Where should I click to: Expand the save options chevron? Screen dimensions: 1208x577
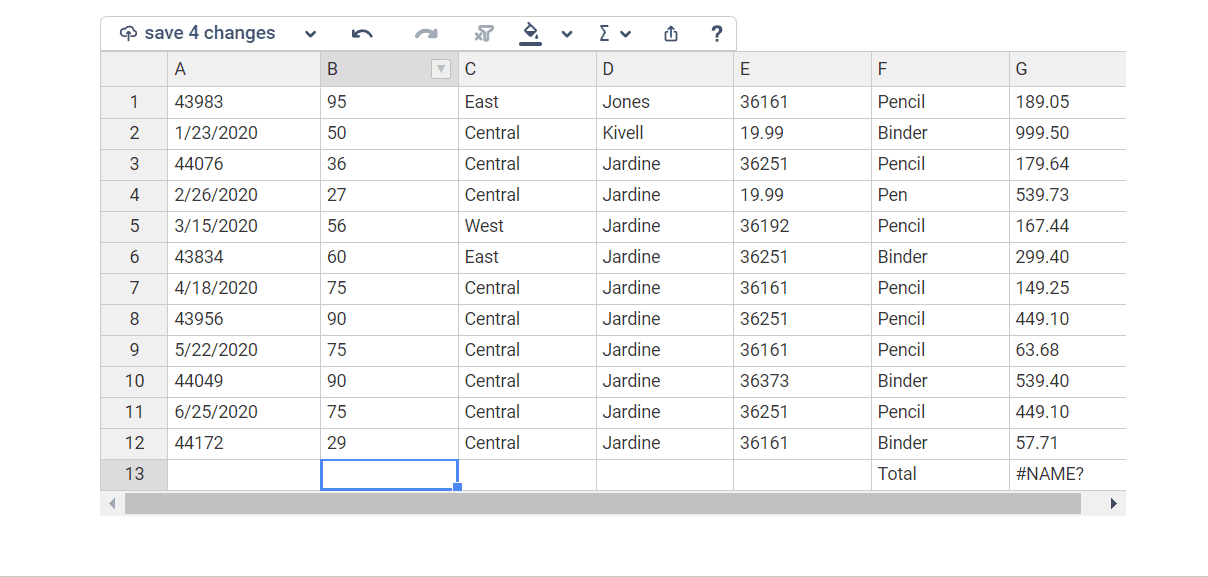point(309,33)
